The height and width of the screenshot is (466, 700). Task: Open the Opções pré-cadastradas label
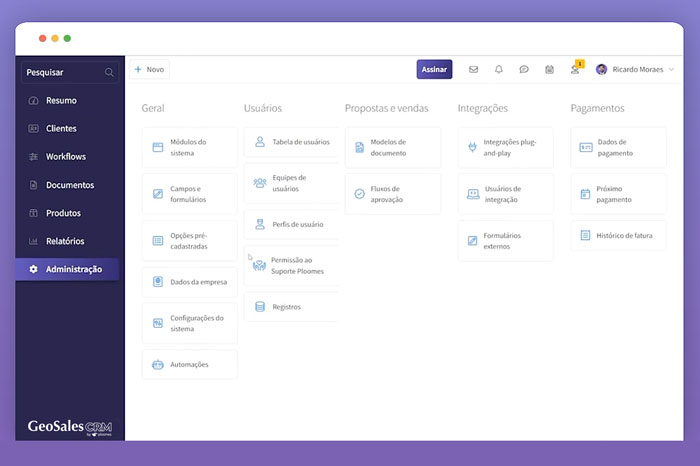click(x=189, y=241)
